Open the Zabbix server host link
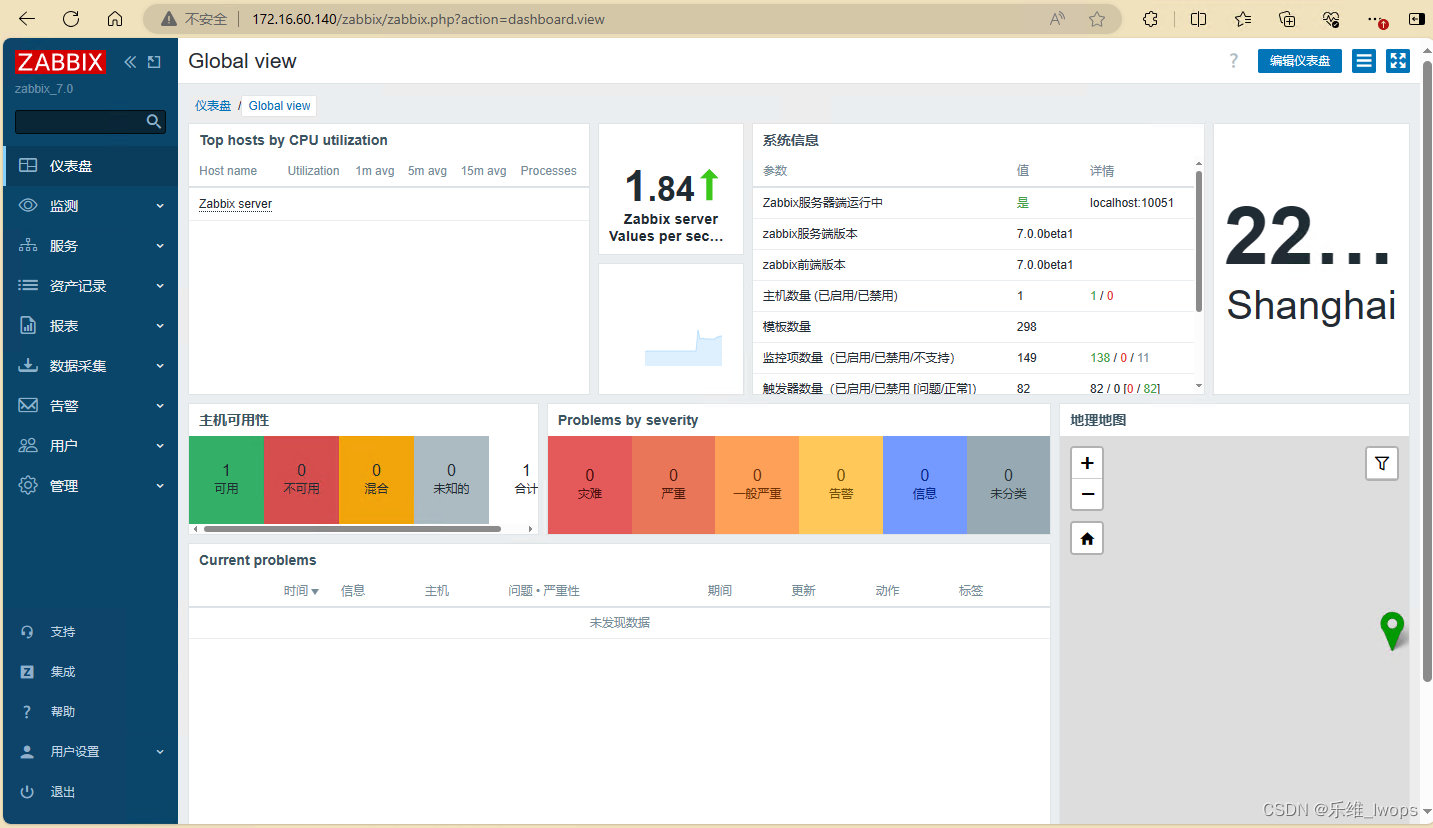This screenshot has width=1433, height=828. [236, 204]
